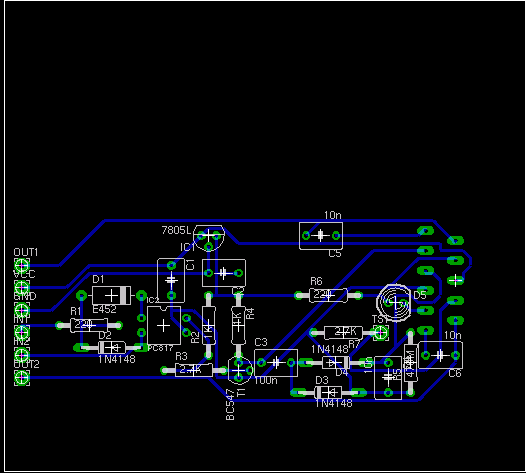Select the VCC connector pad
This screenshot has width=526, height=473.
[x=22, y=287]
